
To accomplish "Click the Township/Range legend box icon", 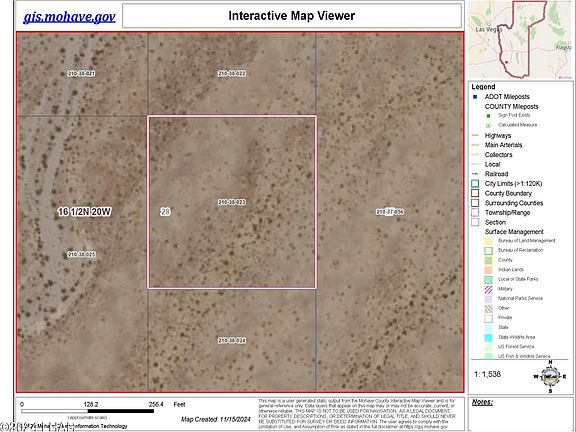I will (475, 213).
